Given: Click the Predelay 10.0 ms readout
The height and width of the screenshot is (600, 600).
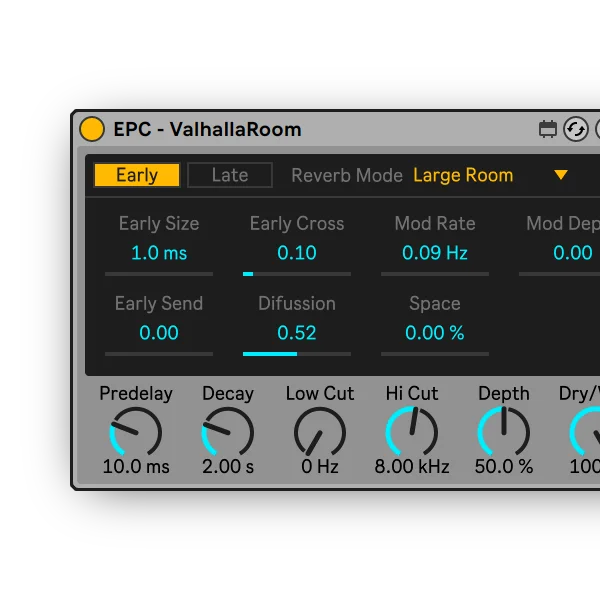Looking at the screenshot, I should tap(136, 466).
